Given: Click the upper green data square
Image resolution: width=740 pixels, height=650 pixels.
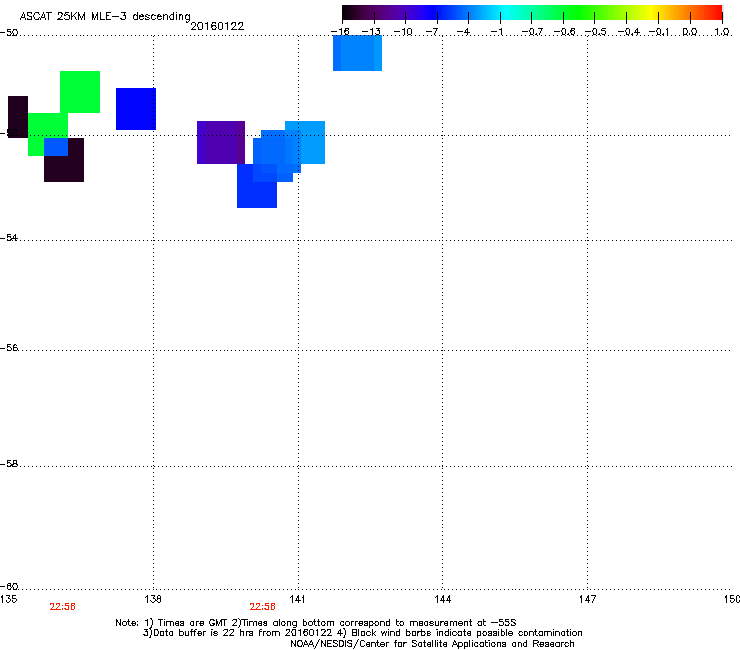Looking at the screenshot, I should [80, 92].
